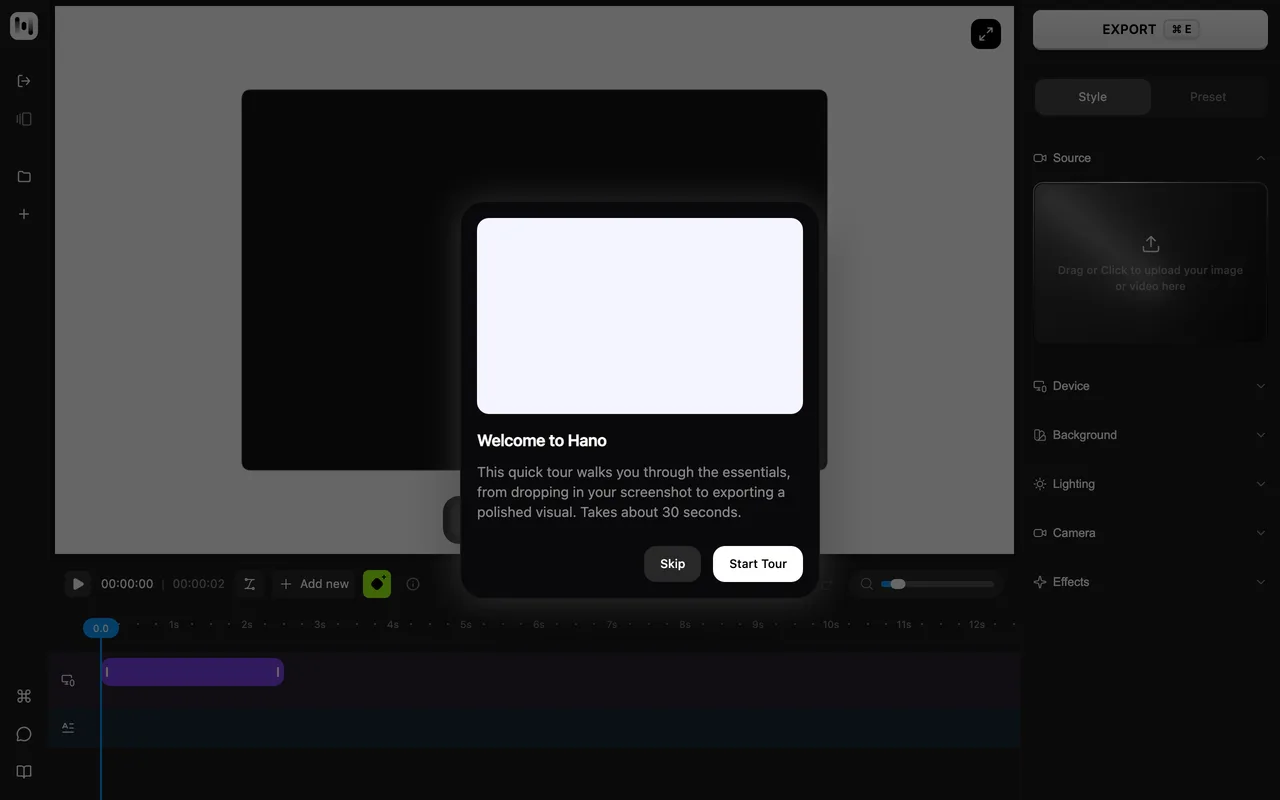Screen dimensions: 1280x800
Task: Expand the Background section
Action: pyautogui.click(x=1150, y=435)
